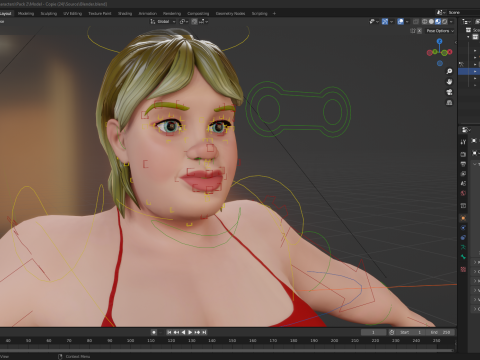Image resolution: width=480 pixels, height=360 pixels.
Task: Click the zoom view magnifier button
Action: (449, 71)
